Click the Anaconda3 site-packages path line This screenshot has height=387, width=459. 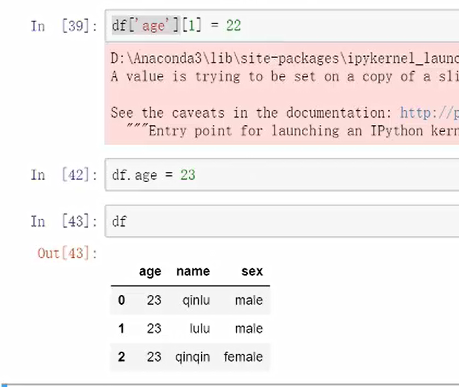pos(285,59)
